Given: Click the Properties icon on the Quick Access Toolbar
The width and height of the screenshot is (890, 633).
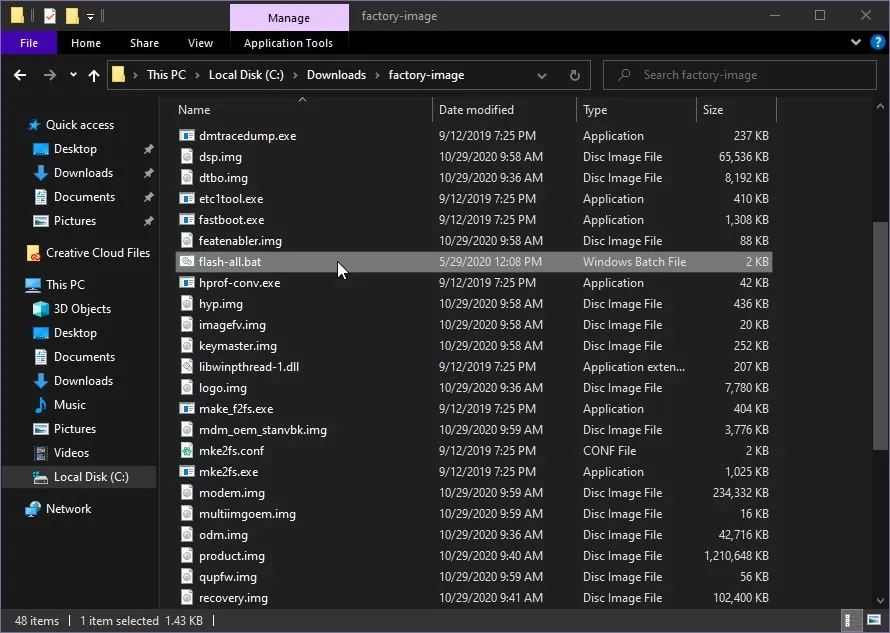Looking at the screenshot, I should (49, 15).
